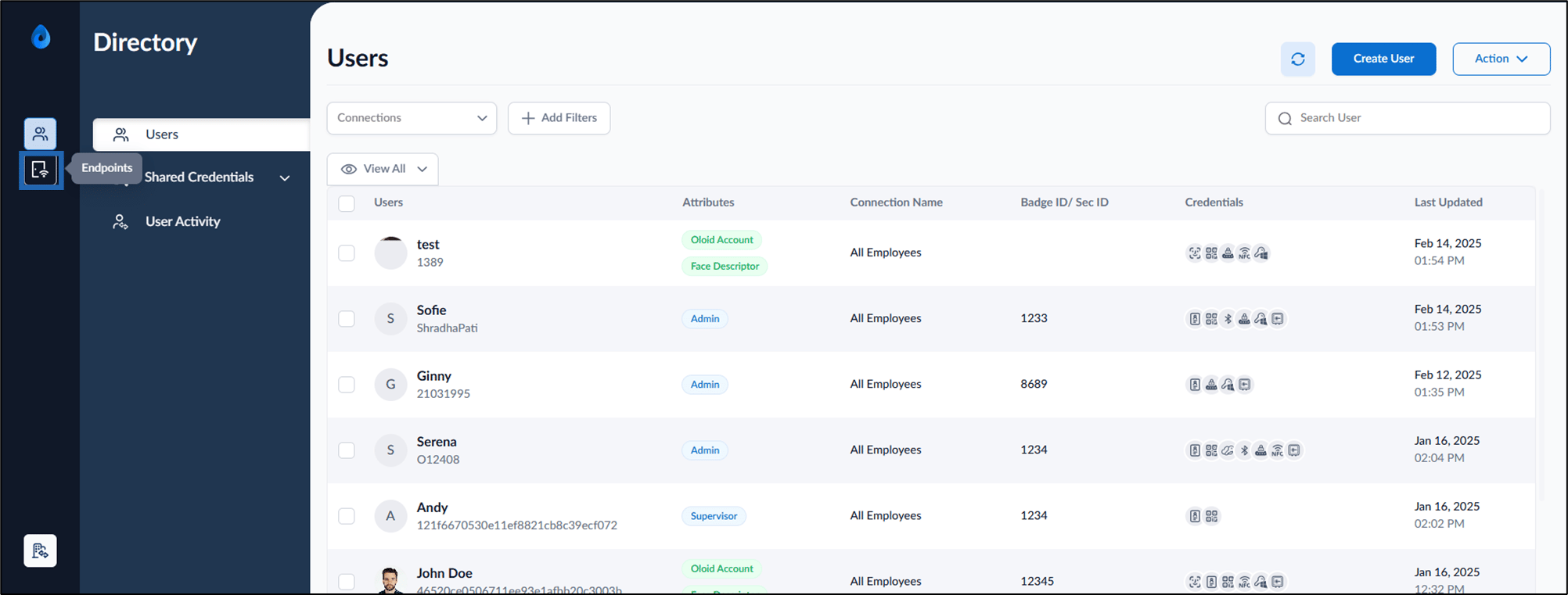Viewport: 1568px width, 595px height.
Task: Click the Create User button
Action: click(1383, 59)
